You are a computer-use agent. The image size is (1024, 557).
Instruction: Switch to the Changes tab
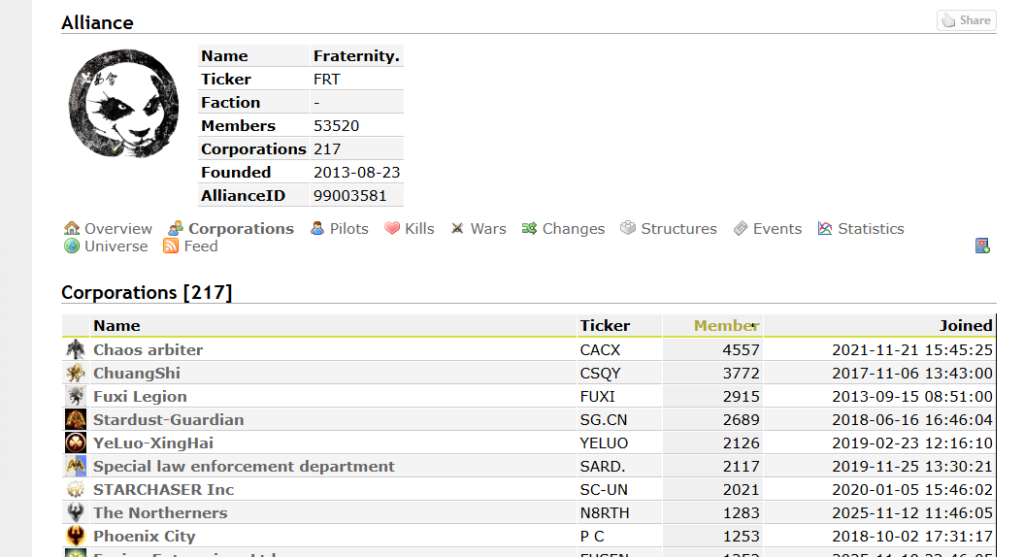pos(573,228)
